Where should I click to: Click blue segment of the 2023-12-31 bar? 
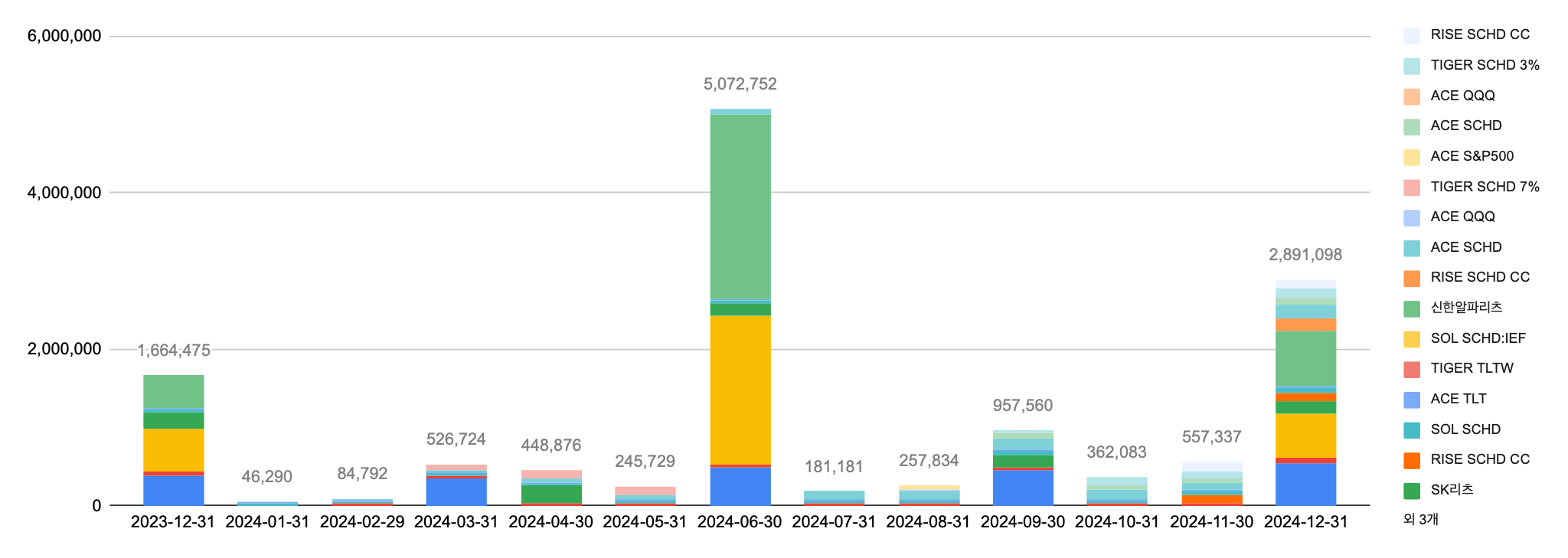(174, 490)
